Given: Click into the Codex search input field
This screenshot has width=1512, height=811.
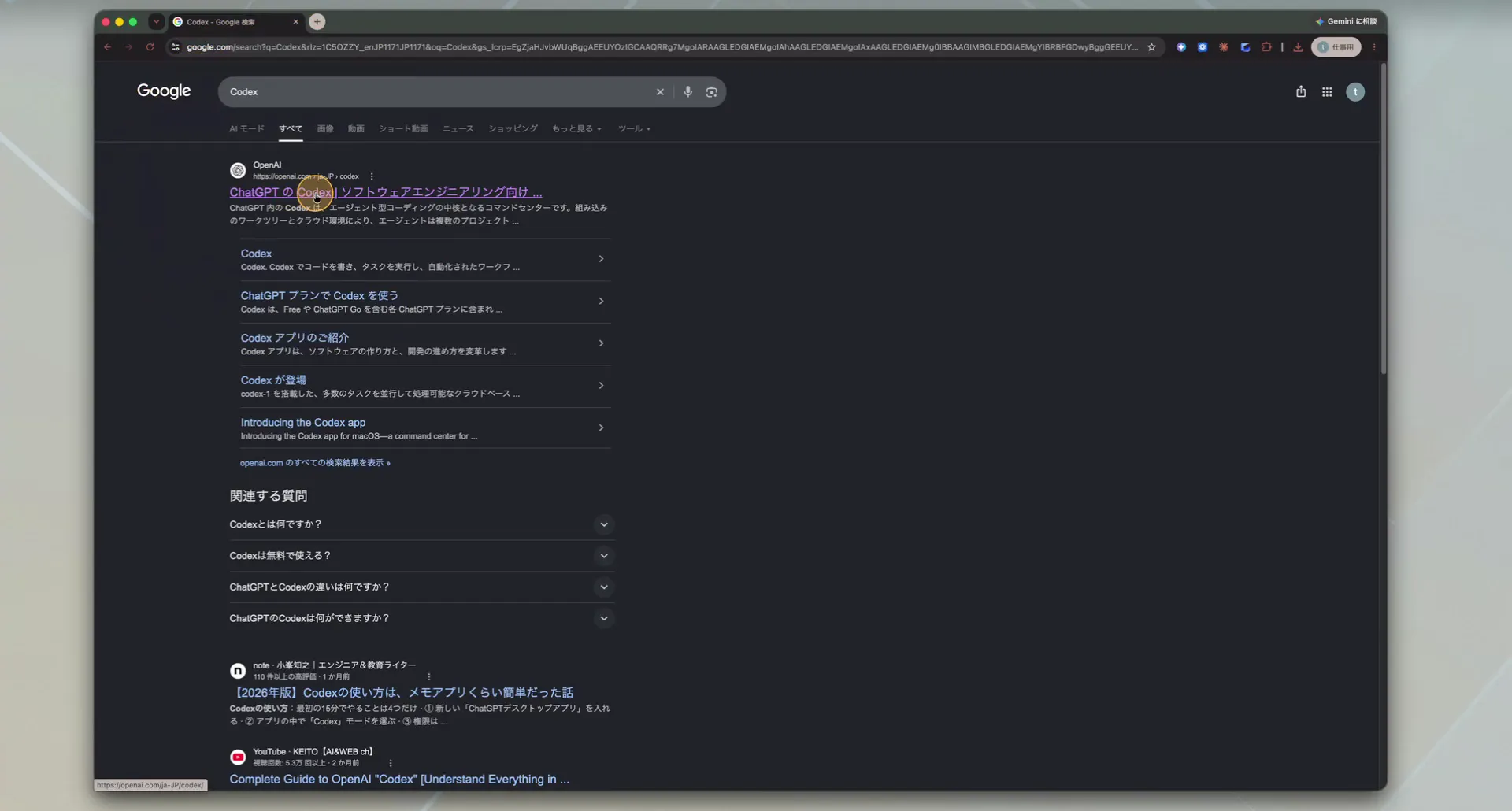Looking at the screenshot, I should click(437, 92).
